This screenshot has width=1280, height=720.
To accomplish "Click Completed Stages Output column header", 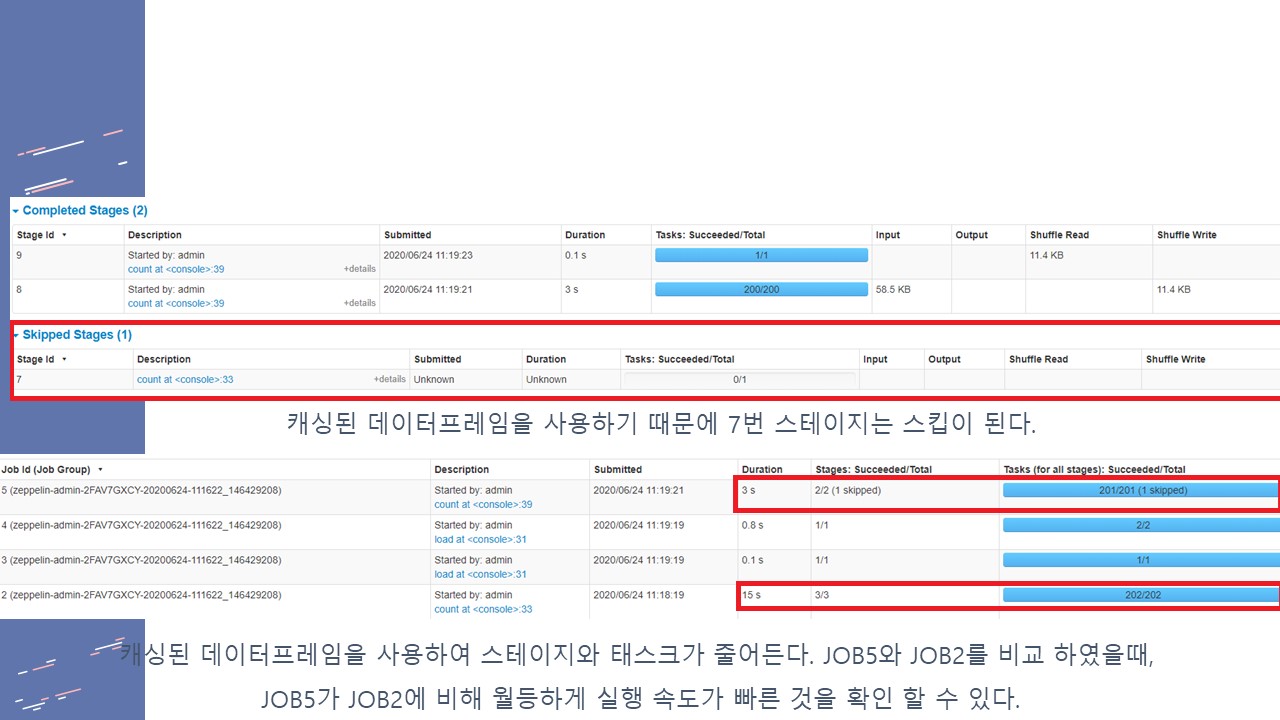I will pos(971,235).
